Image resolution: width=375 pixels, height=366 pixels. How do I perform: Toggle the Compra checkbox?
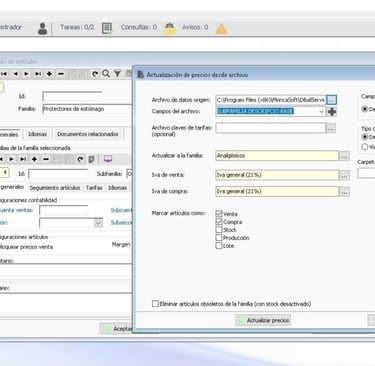point(219,222)
